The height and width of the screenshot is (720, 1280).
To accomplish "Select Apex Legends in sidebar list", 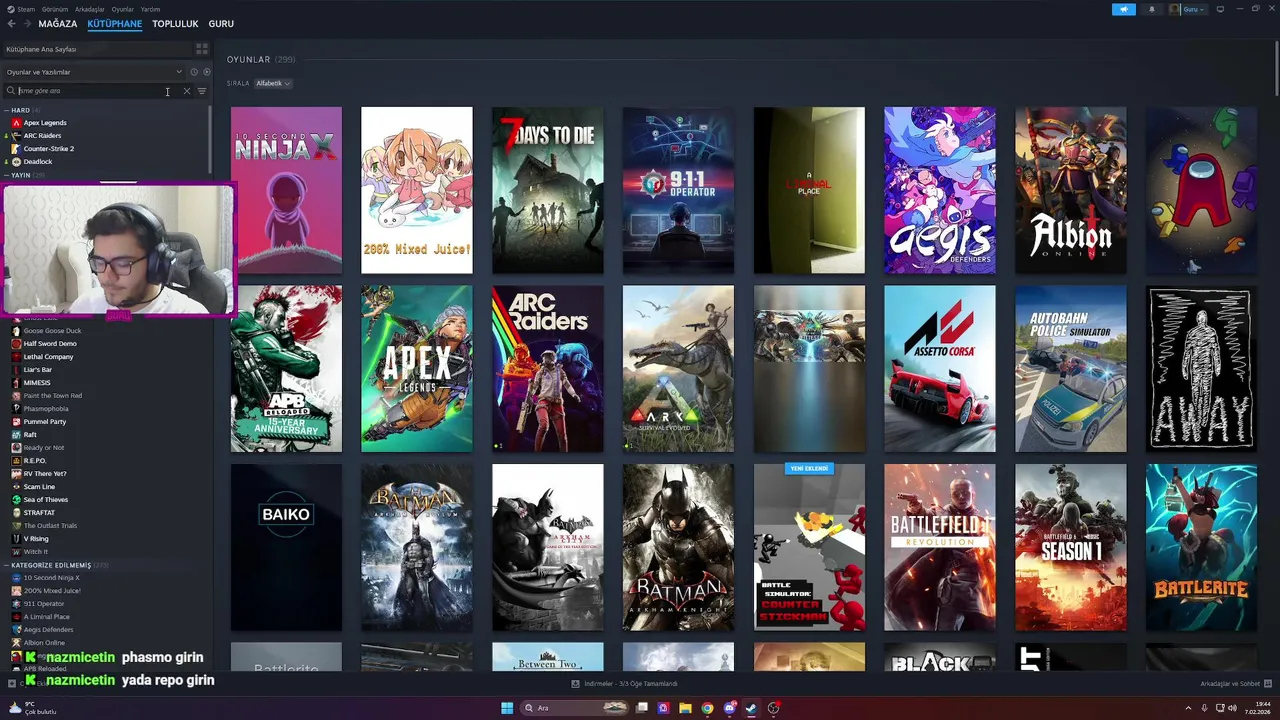I will (45, 123).
